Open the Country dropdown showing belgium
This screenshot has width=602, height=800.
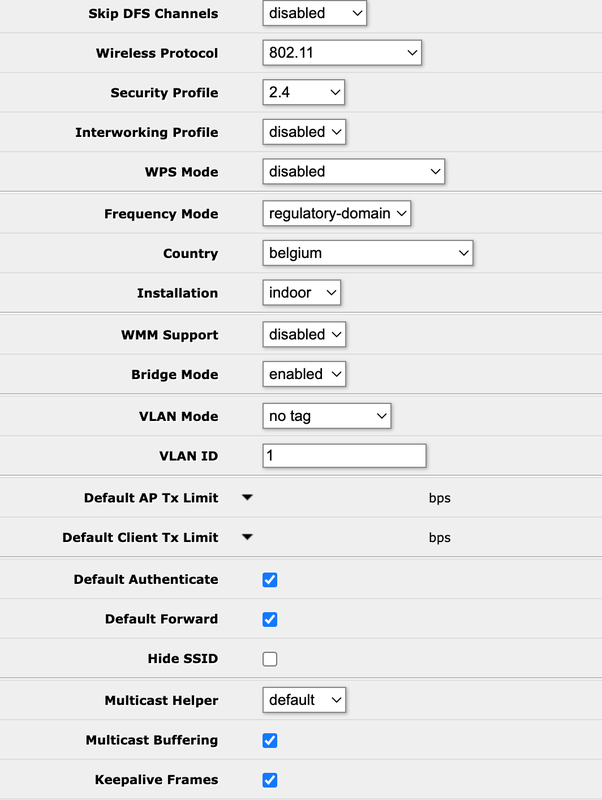[367, 253]
